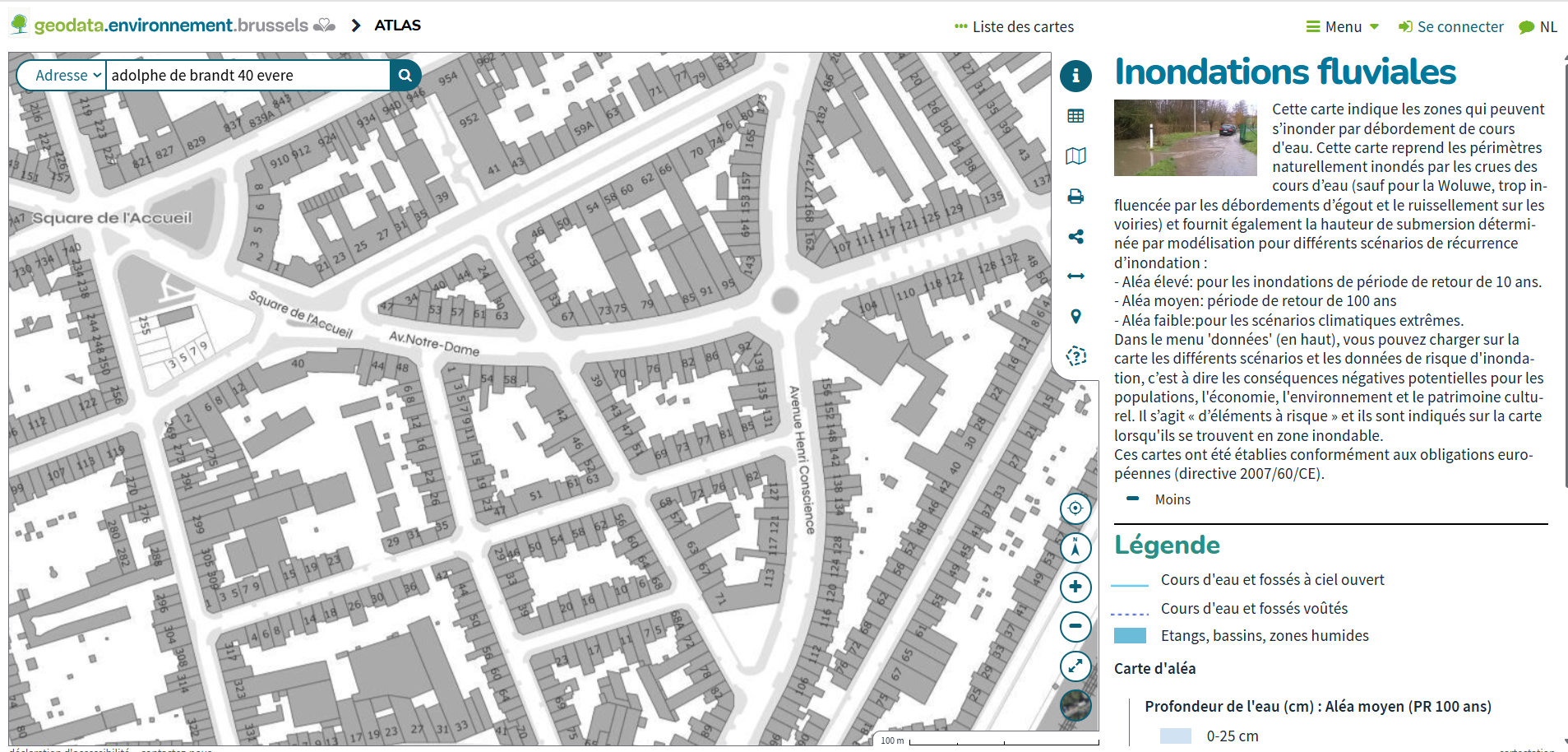This screenshot has width=1568, height=752.
Task: Click the information icon in map toolbar
Action: pyautogui.click(x=1075, y=76)
